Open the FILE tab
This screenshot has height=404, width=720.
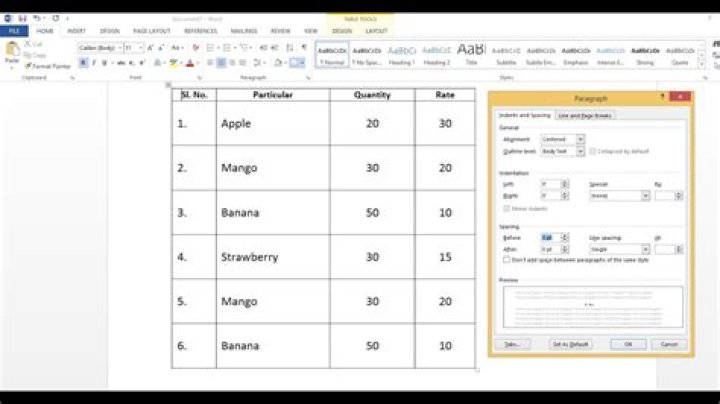click(14, 31)
